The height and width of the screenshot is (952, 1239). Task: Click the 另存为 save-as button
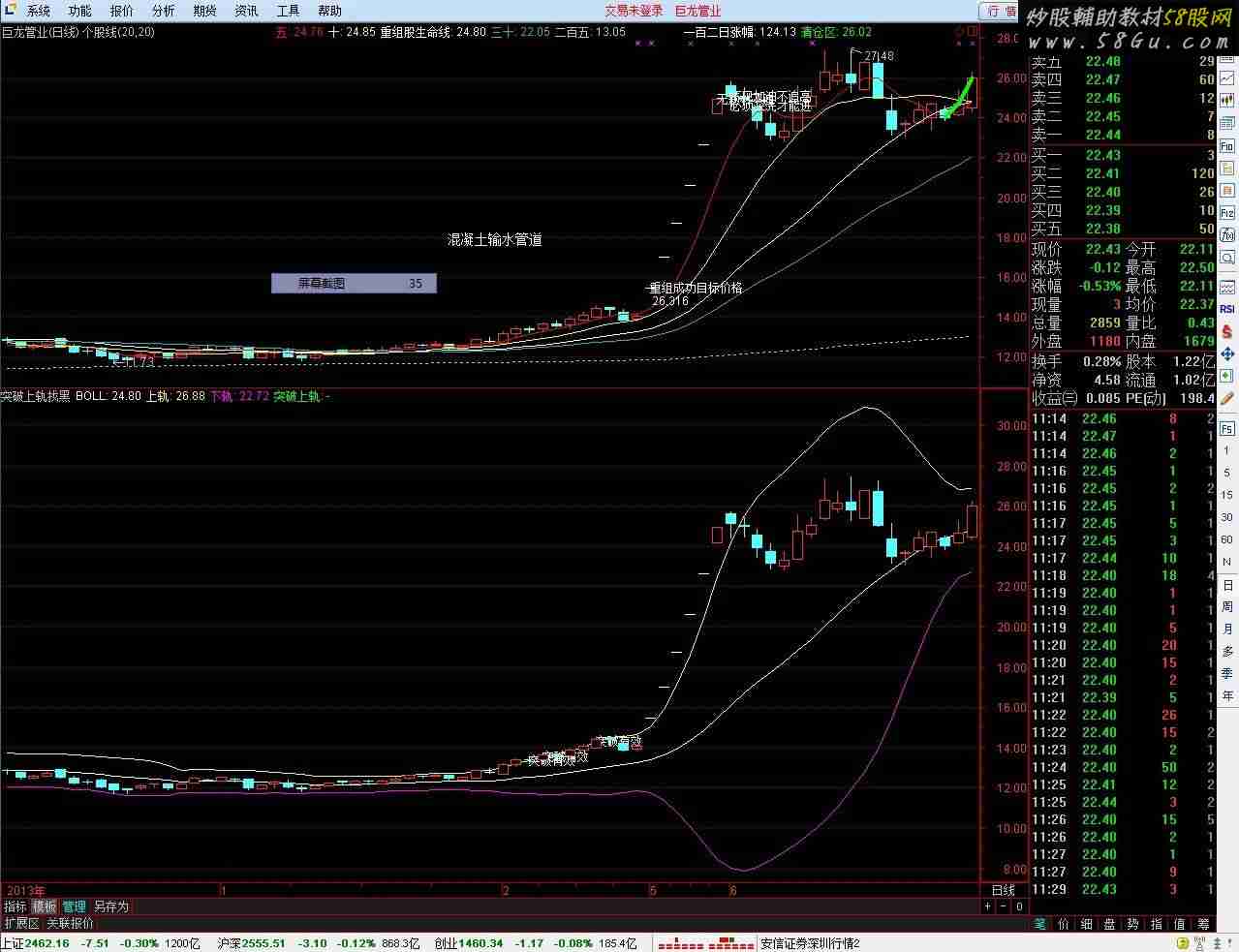pos(110,906)
